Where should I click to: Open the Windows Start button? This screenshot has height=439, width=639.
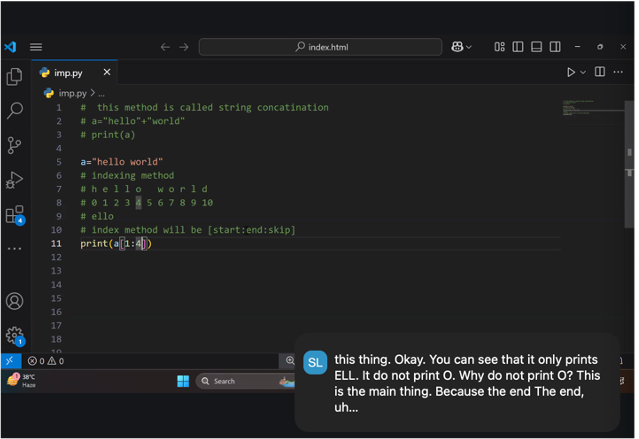(x=183, y=381)
